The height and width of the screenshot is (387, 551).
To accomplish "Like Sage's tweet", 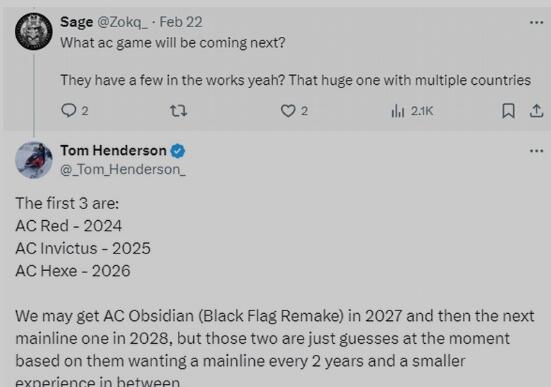I will tap(288, 111).
